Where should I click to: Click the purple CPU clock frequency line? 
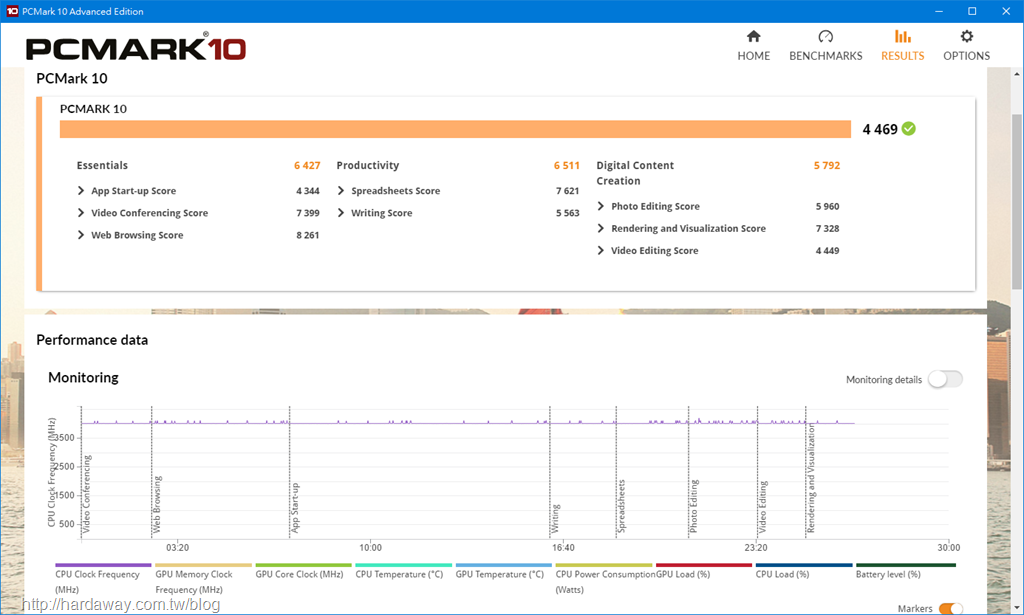coord(468,423)
